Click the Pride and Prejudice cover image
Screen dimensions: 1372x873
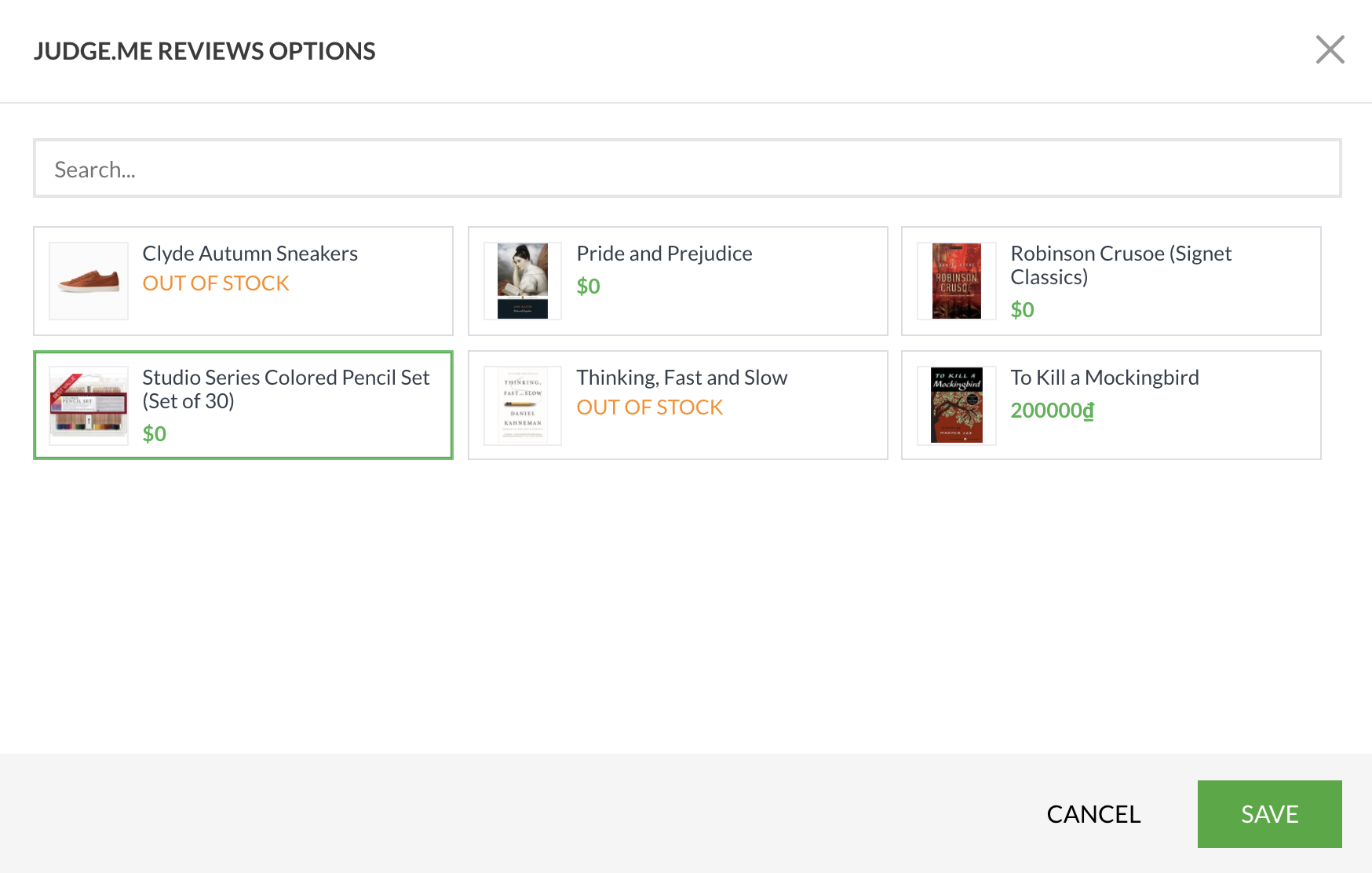(523, 281)
